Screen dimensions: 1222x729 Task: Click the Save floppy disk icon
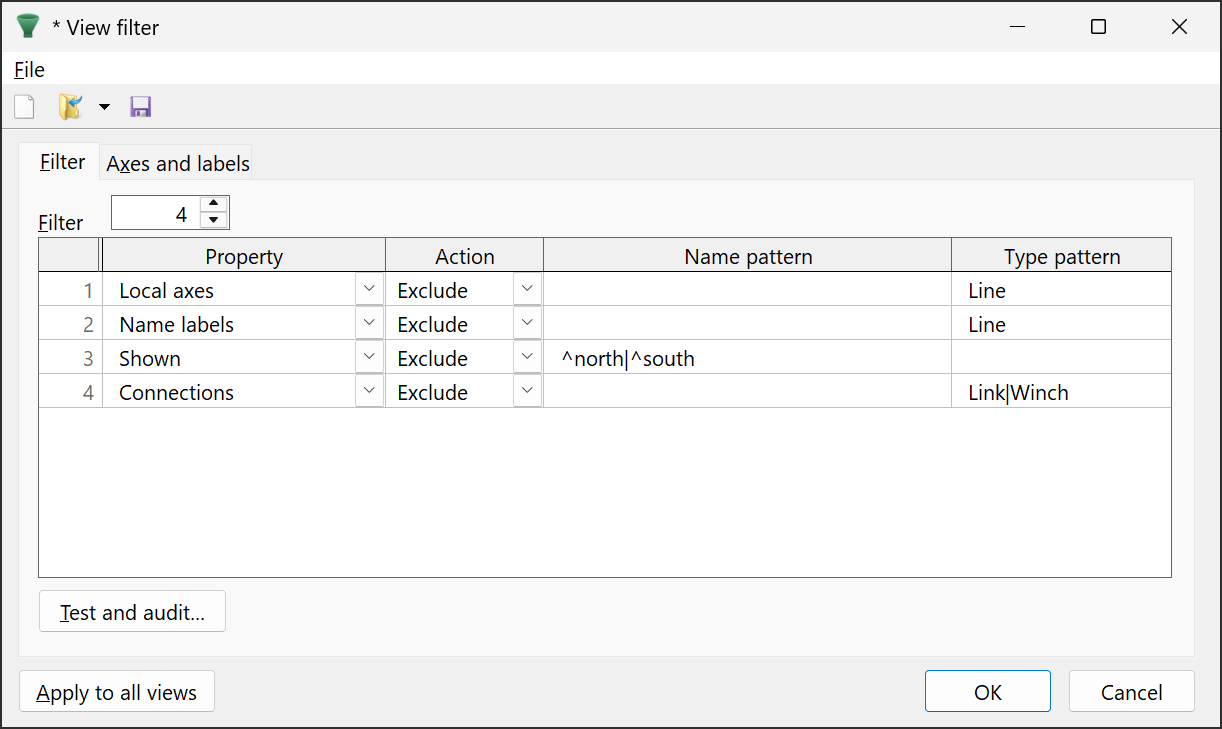pyautogui.click(x=141, y=107)
